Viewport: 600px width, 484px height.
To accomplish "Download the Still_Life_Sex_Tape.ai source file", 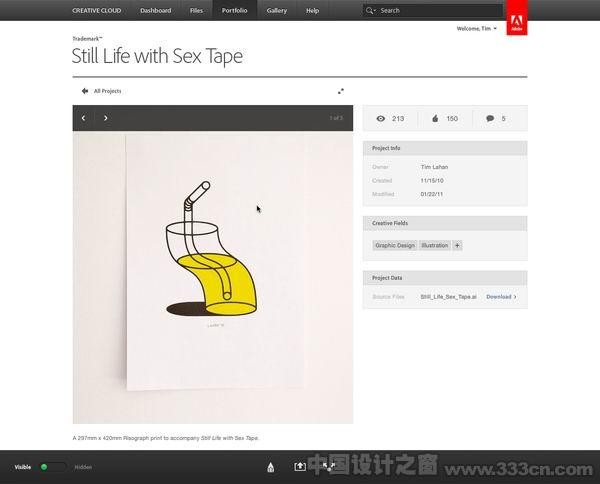I will pos(501,297).
